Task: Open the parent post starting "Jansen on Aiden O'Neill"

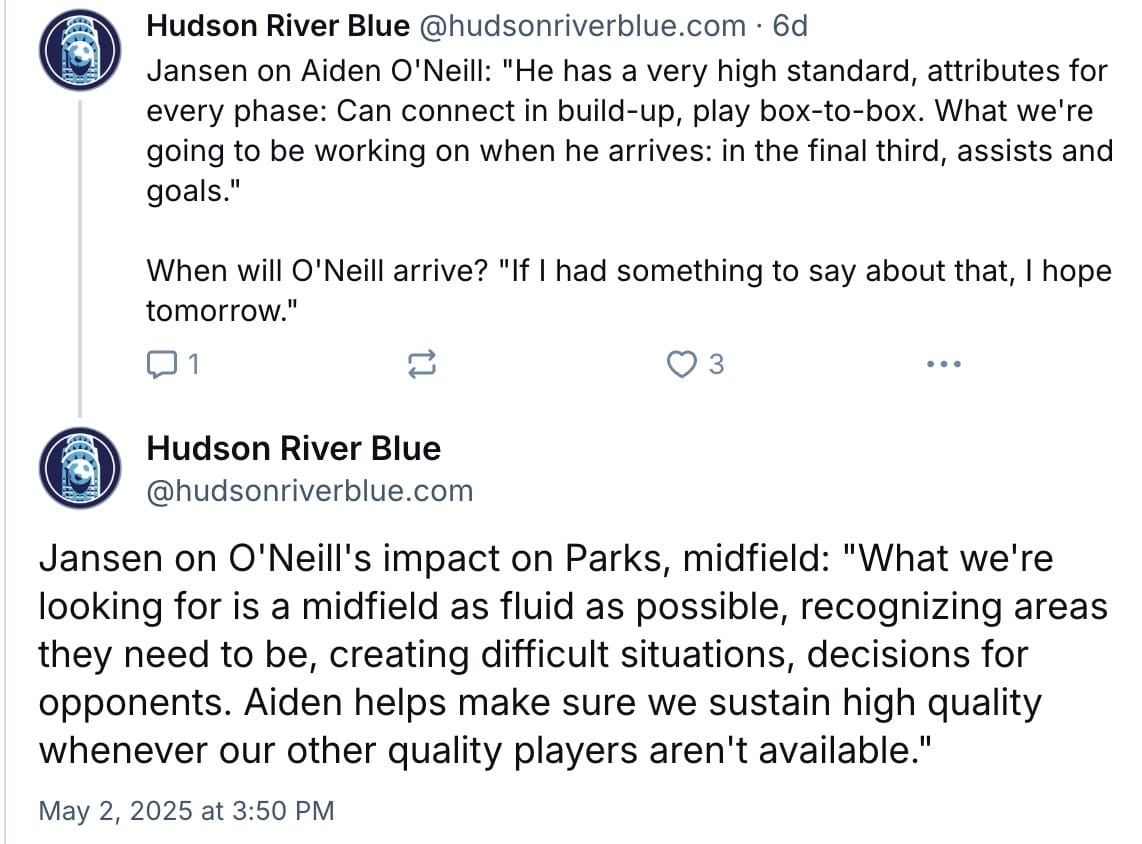Action: click(x=629, y=131)
